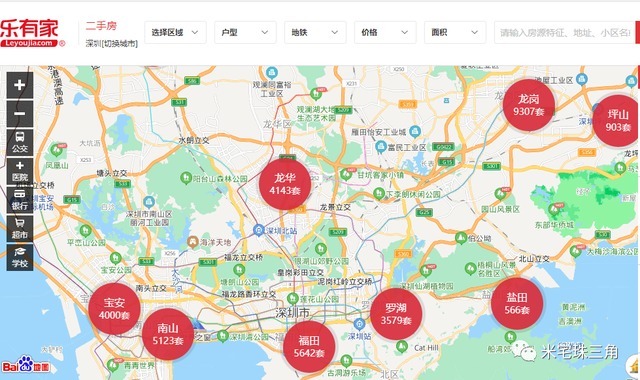Click 凤凰山 scenic spot icon
Screen dimensions: 640x380
57,150
